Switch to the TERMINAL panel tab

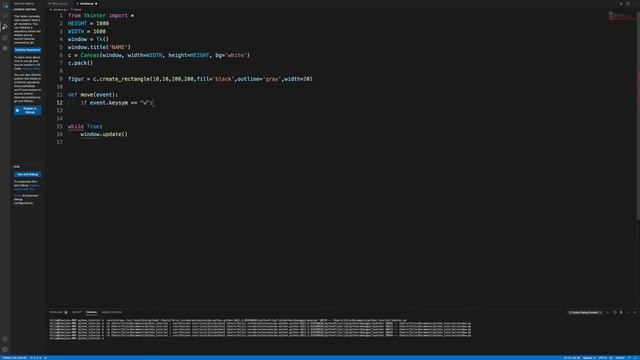[x=91, y=312]
